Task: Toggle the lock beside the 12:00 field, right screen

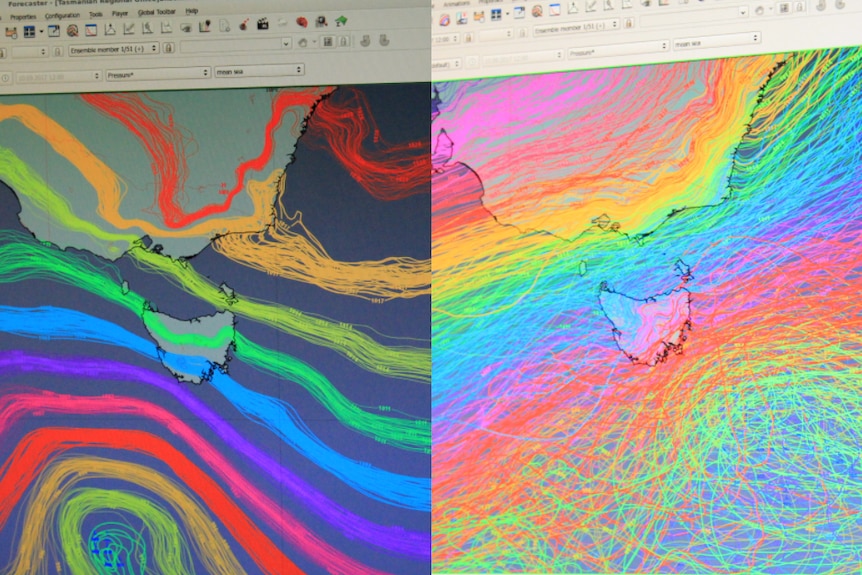Action: point(468,37)
